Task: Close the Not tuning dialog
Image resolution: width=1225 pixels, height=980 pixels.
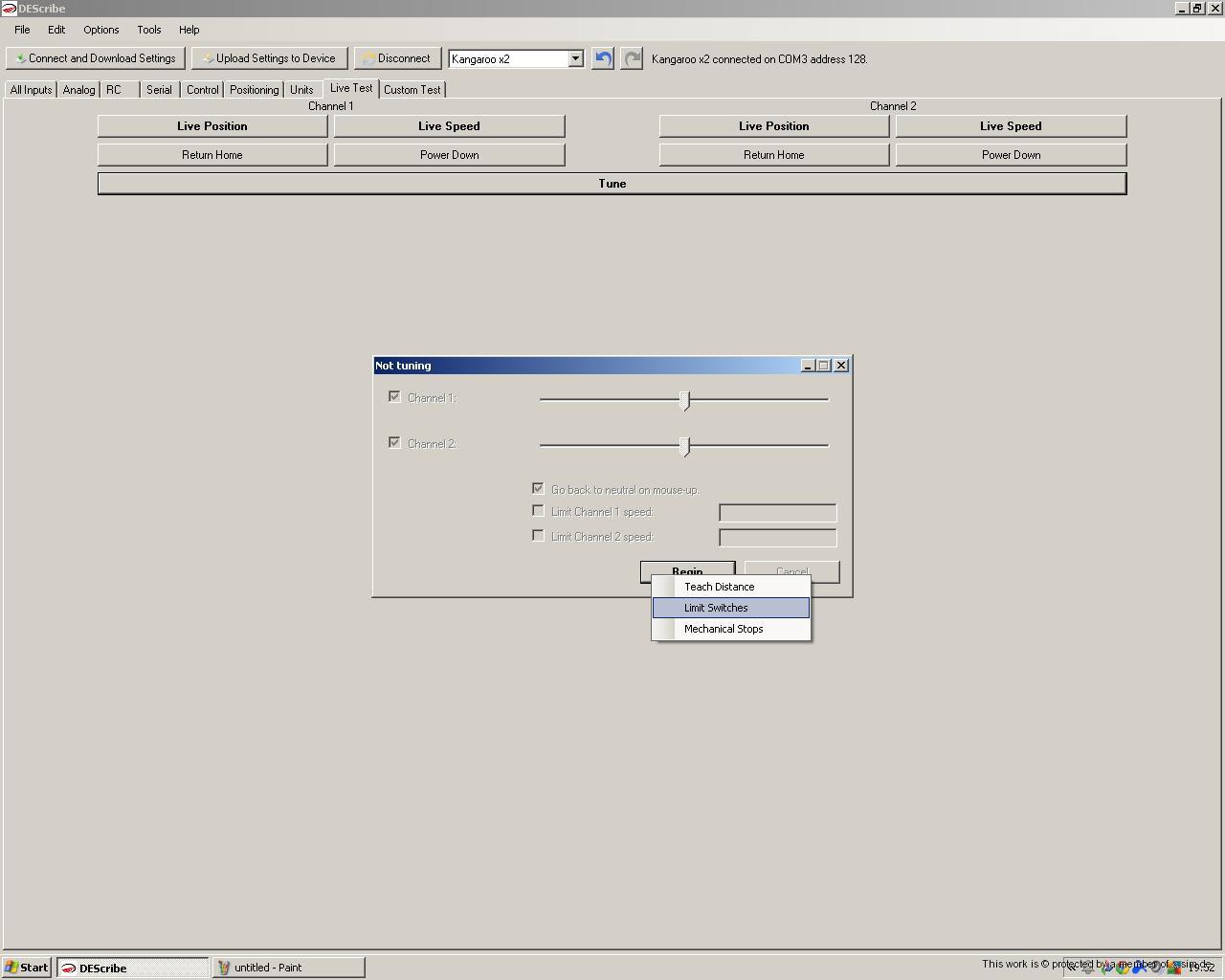Action: pos(841,366)
